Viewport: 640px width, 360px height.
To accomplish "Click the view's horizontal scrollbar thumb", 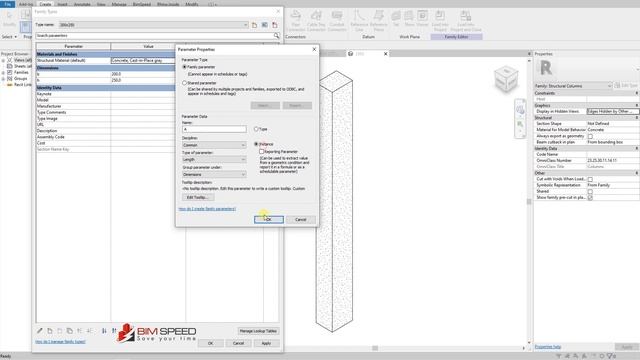I will tap(375, 348).
